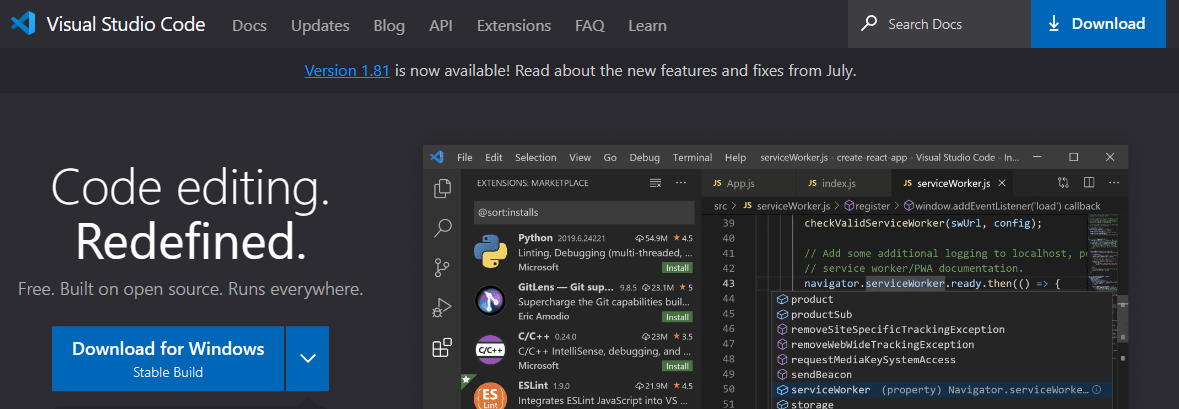Click the @sort:installs extension search box
The width and height of the screenshot is (1179, 409).
coord(583,212)
